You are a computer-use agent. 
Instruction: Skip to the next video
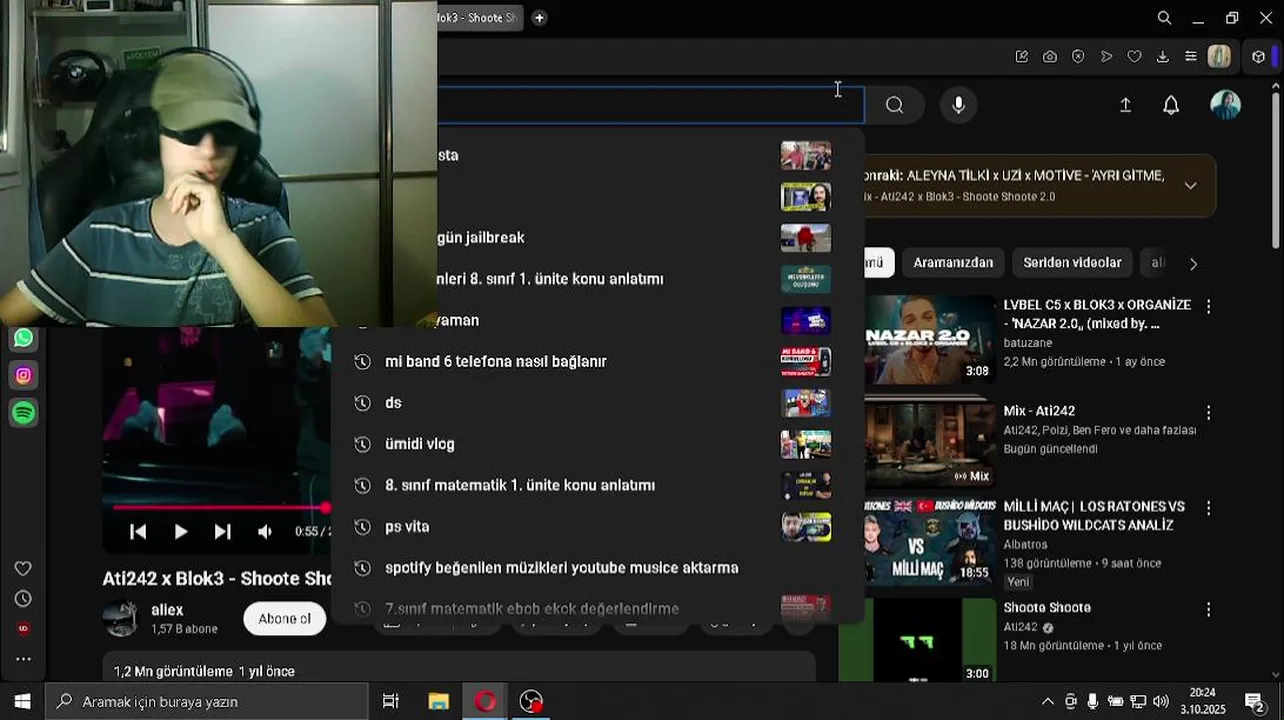coord(222,532)
